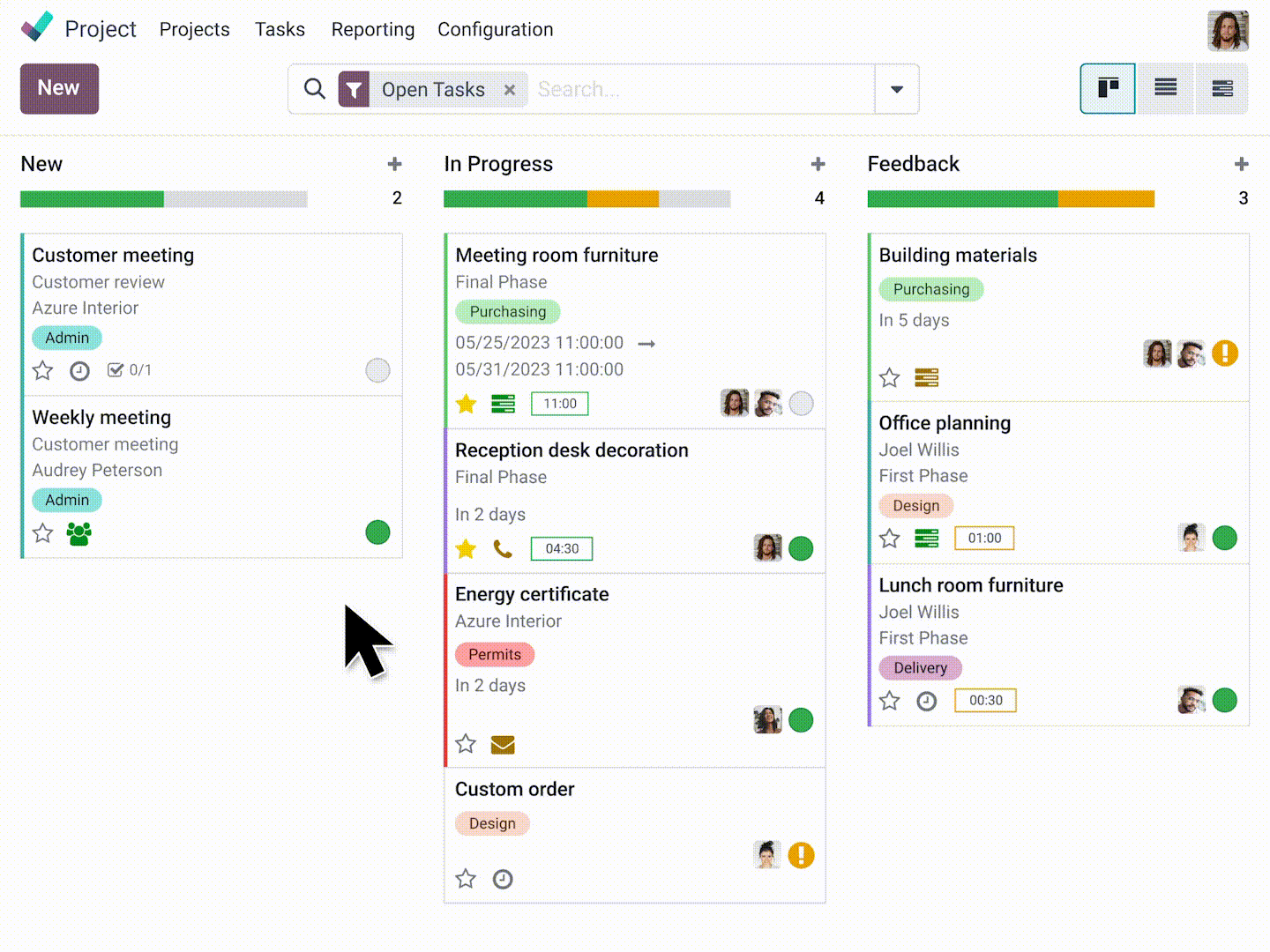Click the search magnifier icon
The height and width of the screenshot is (952, 1270).
tap(315, 89)
